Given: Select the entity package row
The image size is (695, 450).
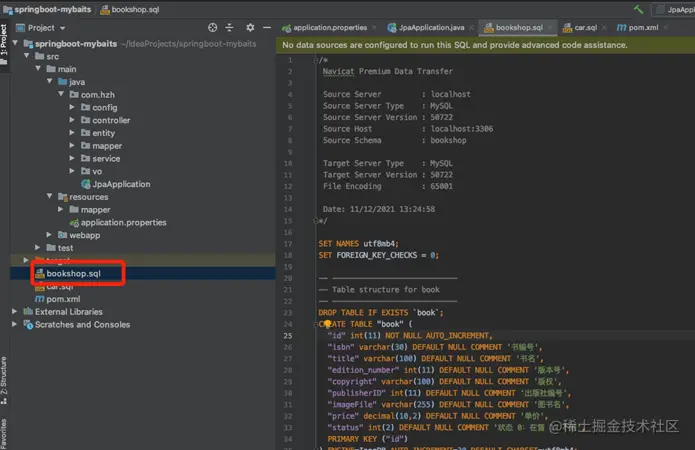Looking at the screenshot, I should 143,133.
